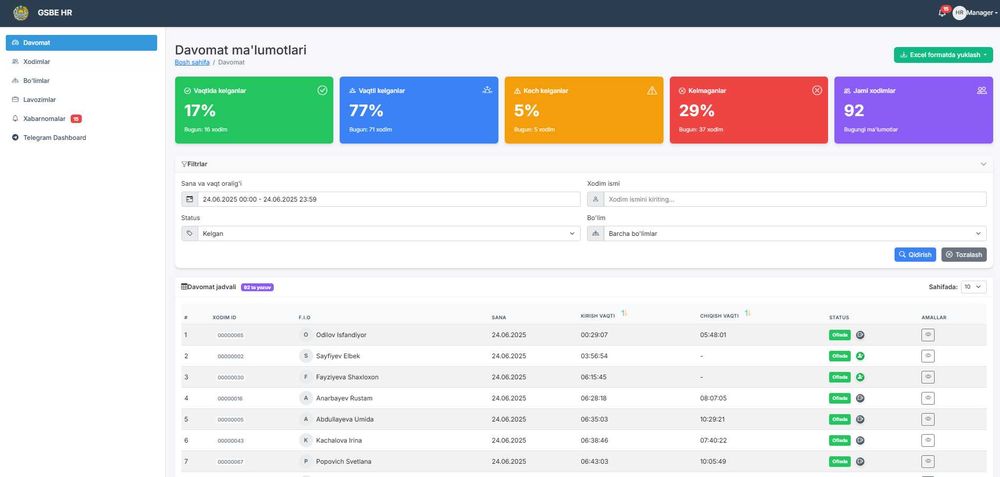Click the GSBE HR emblem logo
The width and height of the screenshot is (1000, 477).
tap(20, 13)
